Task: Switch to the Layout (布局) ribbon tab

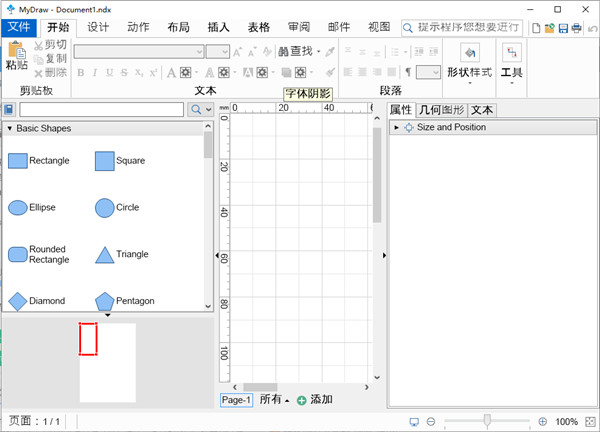Action: tap(178, 27)
